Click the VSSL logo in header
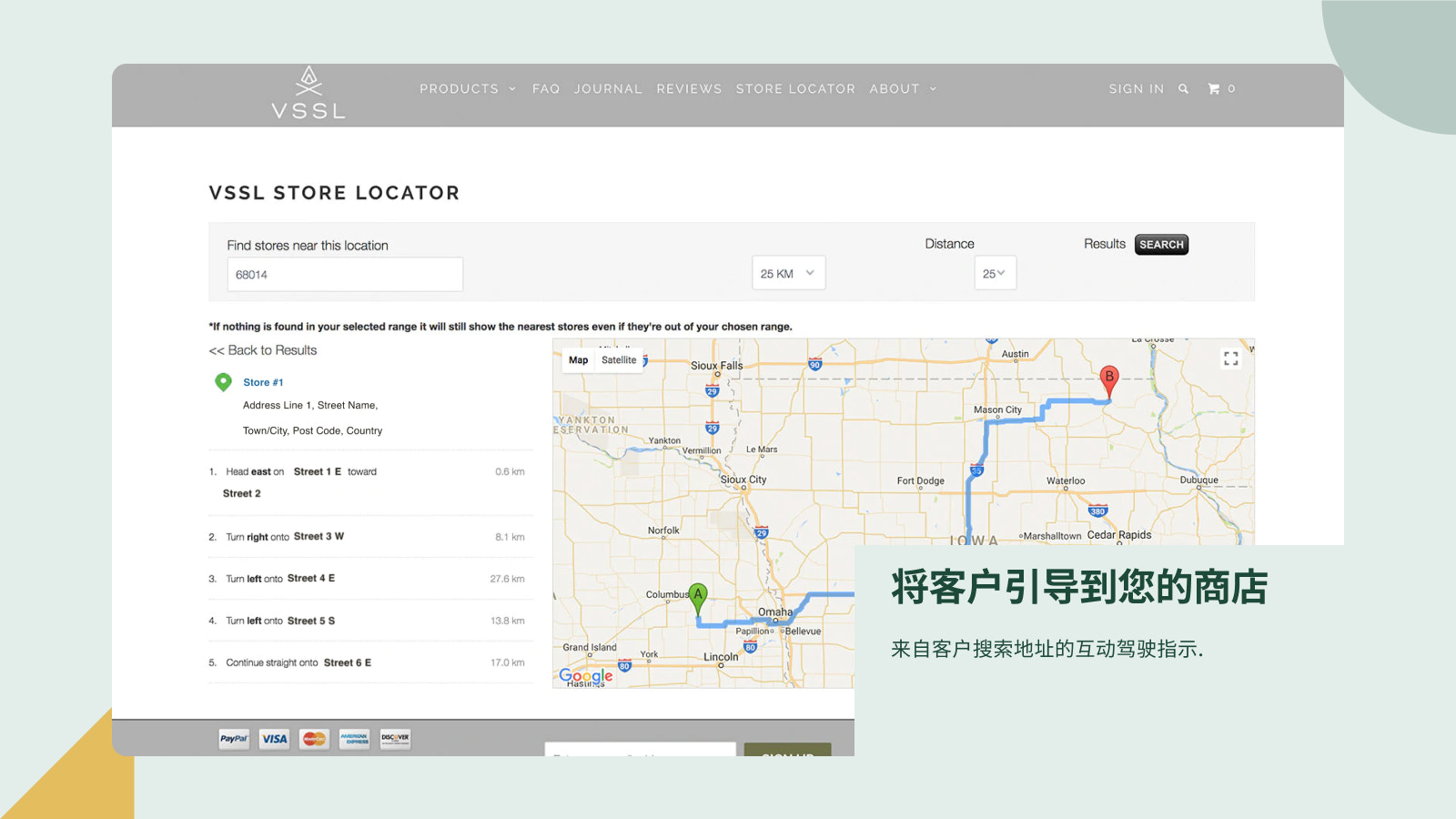This screenshot has height=819, width=1456. pyautogui.click(x=308, y=93)
